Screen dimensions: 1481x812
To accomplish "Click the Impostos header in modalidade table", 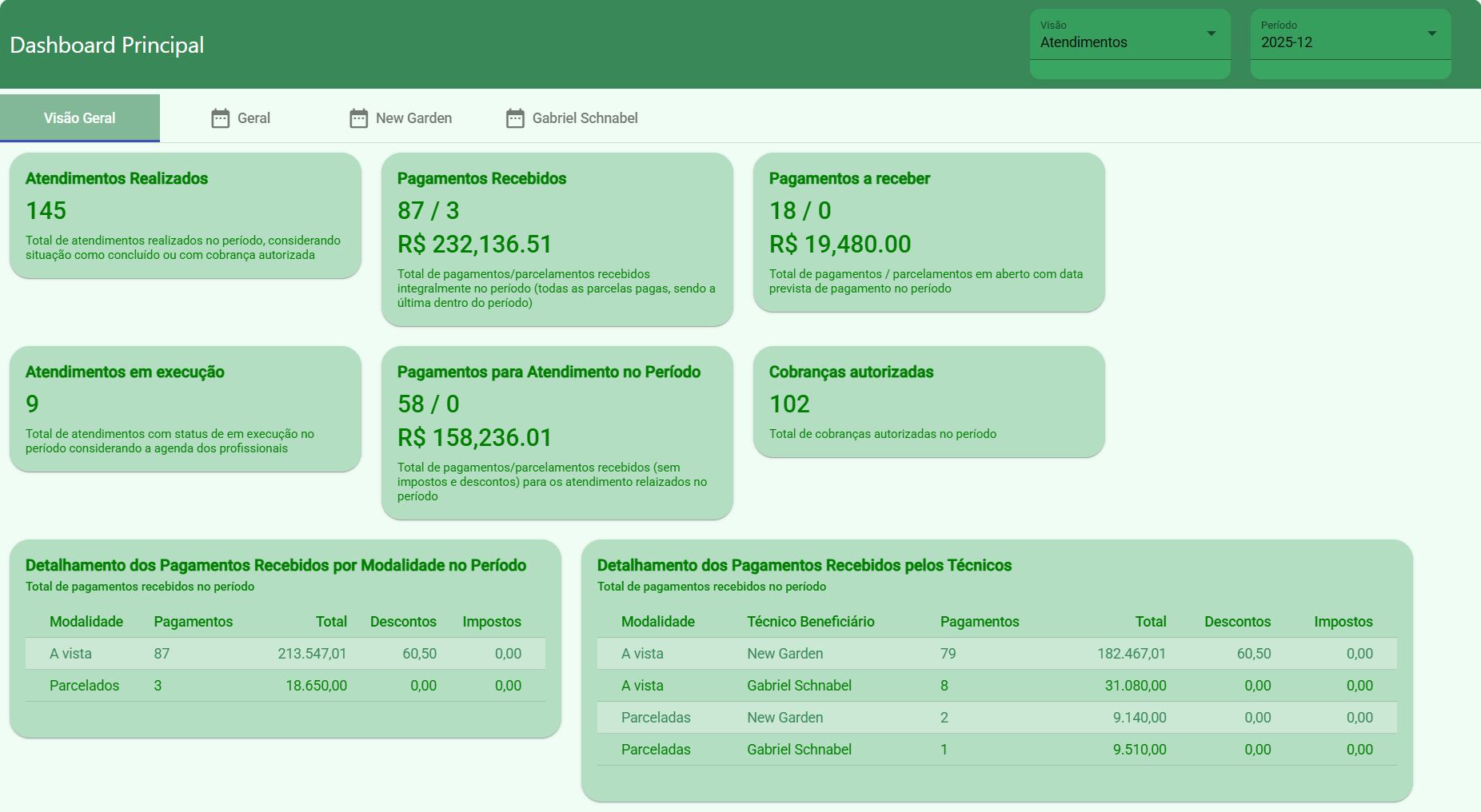I will click(491, 622).
